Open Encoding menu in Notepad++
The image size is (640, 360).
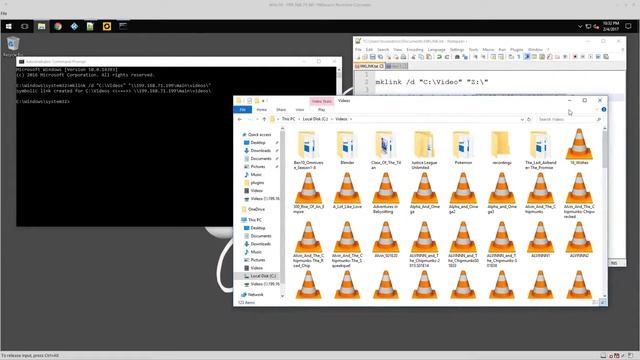click(x=415, y=49)
